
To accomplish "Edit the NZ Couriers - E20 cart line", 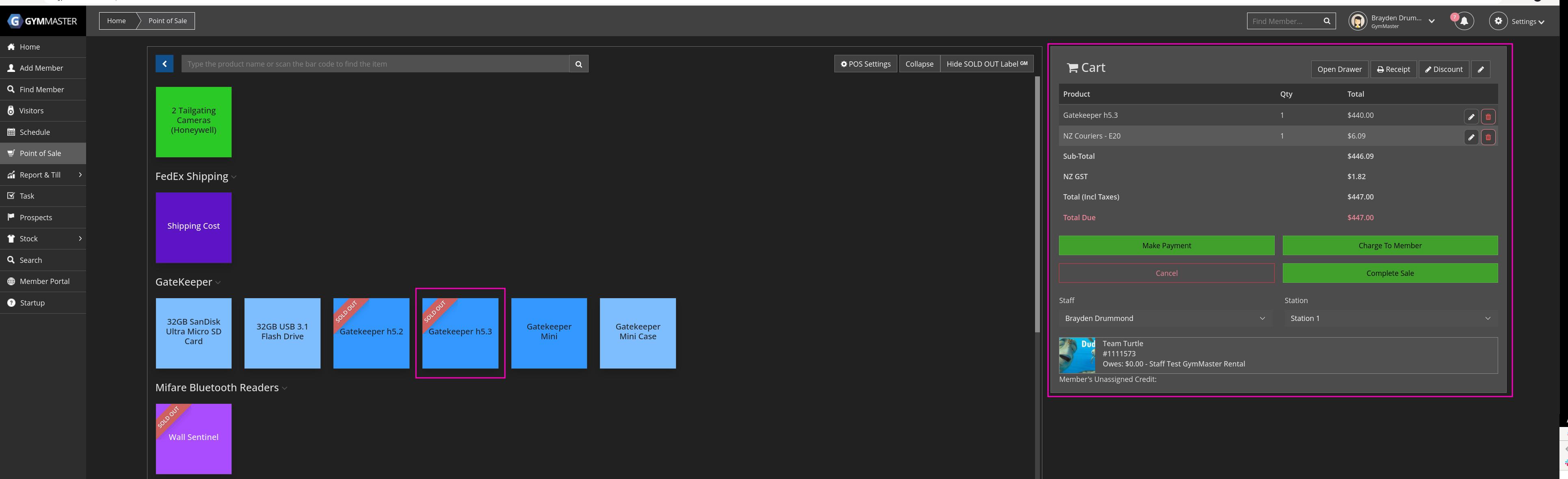I will pyautogui.click(x=1471, y=137).
